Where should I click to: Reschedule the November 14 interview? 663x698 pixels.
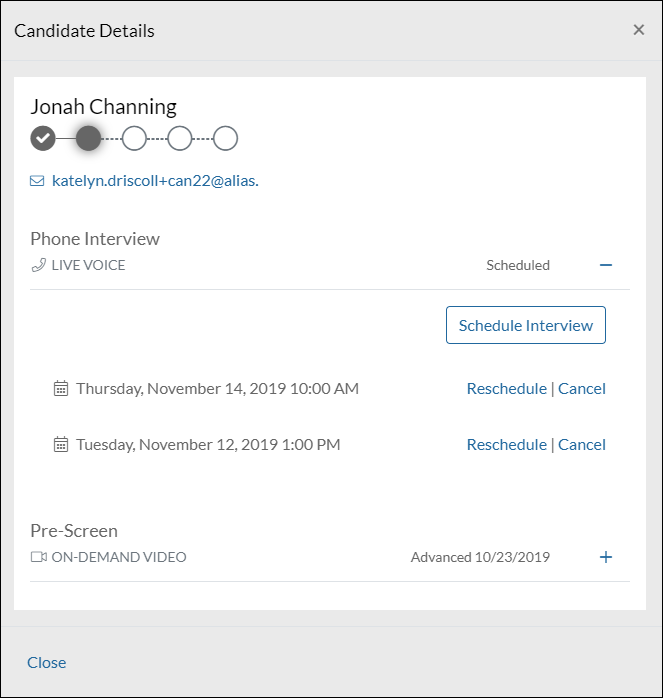pos(506,388)
